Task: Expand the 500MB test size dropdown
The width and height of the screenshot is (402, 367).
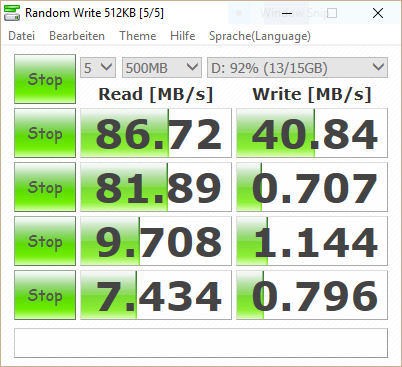Action: (162, 68)
